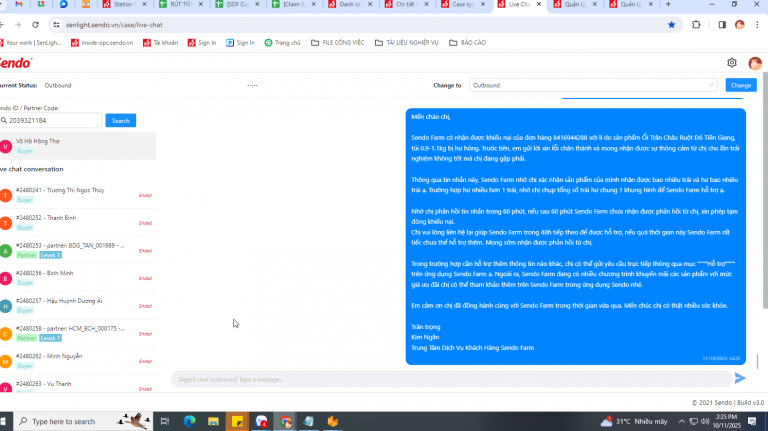Open the TÀI LIỆU NGHIỆP VỤ bookmark folder
This screenshot has width=768, height=431.
[x=407, y=43]
